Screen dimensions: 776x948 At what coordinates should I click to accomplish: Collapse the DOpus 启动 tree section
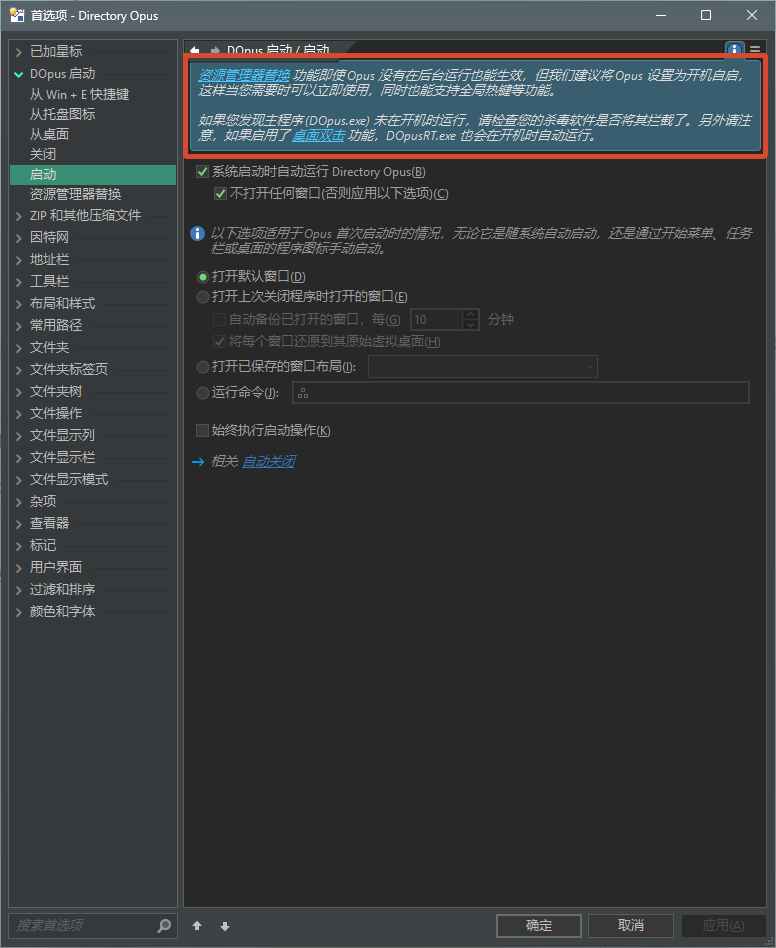(18, 74)
